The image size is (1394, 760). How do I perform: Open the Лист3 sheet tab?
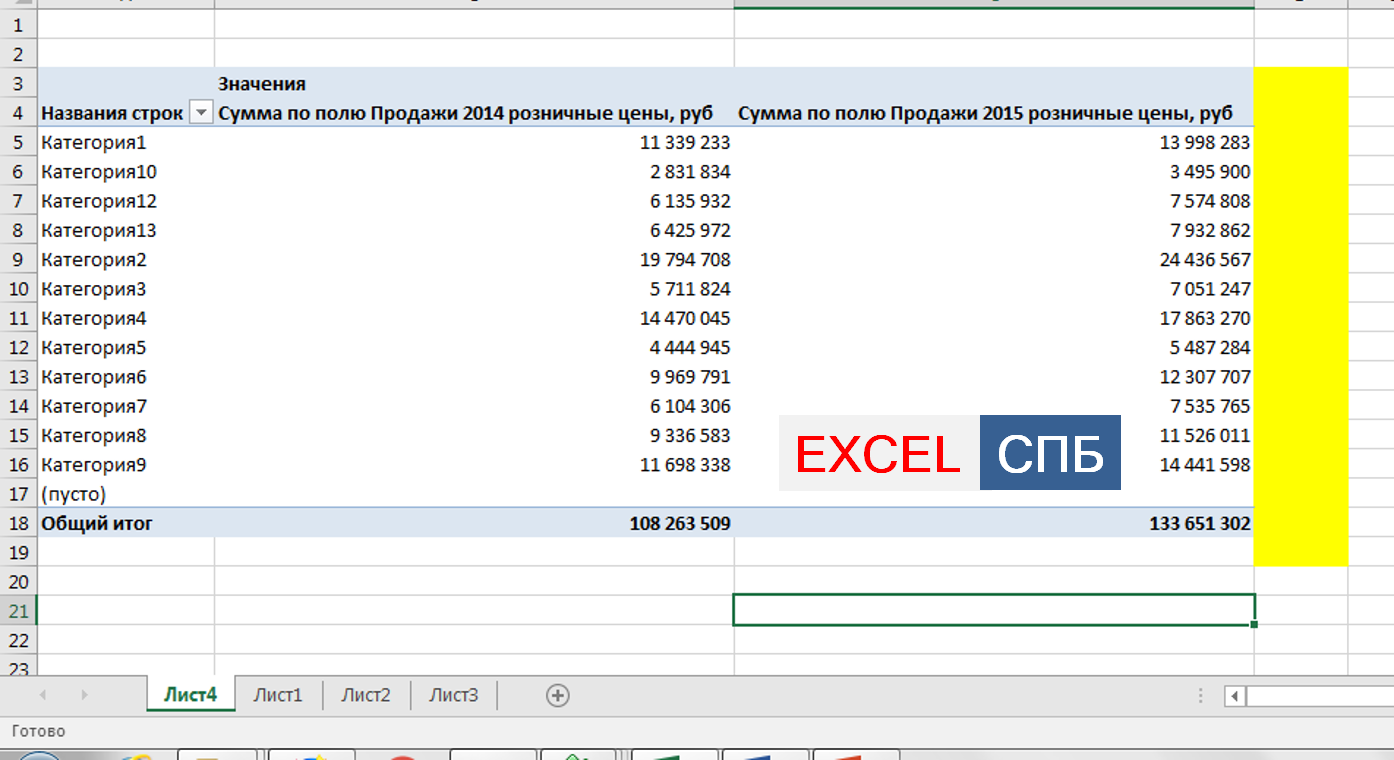(x=453, y=695)
